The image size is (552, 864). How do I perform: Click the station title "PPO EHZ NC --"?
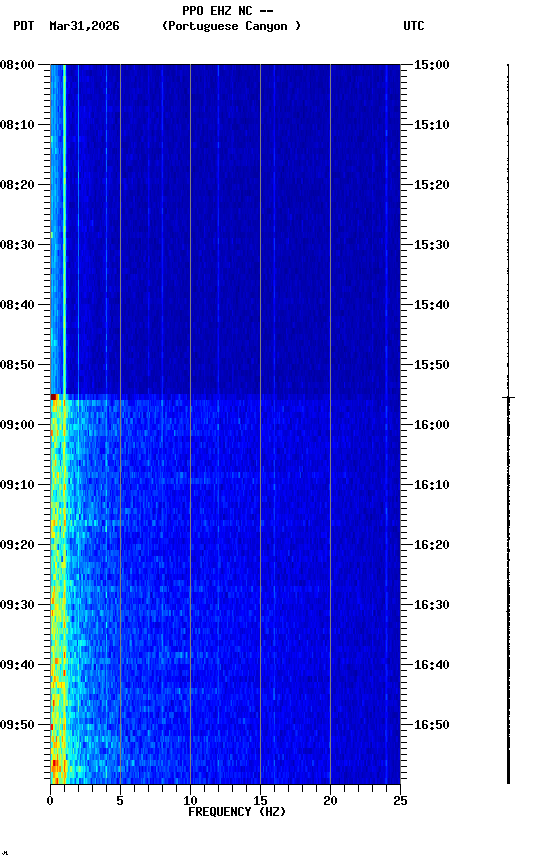228,10
